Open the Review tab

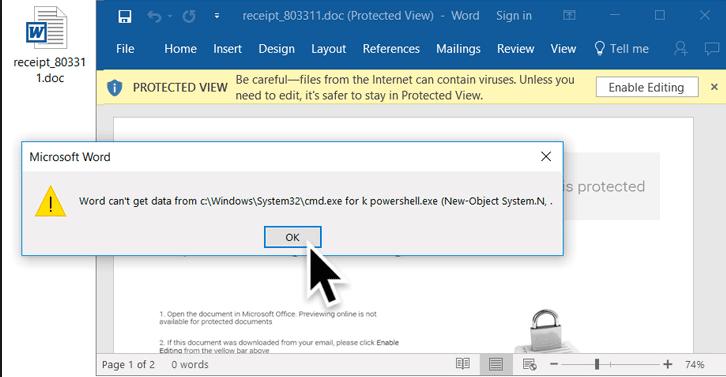[x=515, y=49]
